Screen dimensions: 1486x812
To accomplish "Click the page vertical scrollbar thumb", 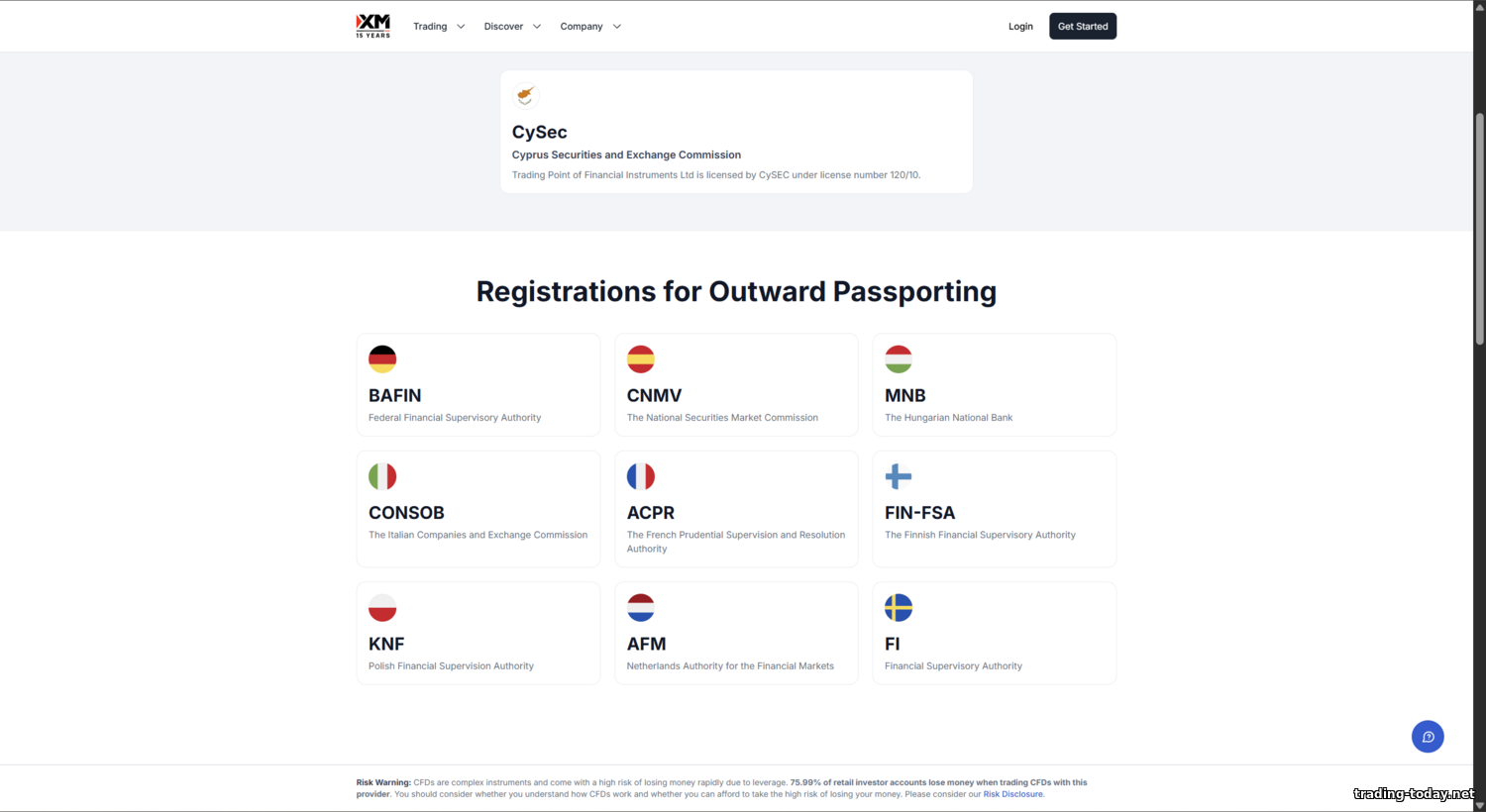I will point(1479,228).
